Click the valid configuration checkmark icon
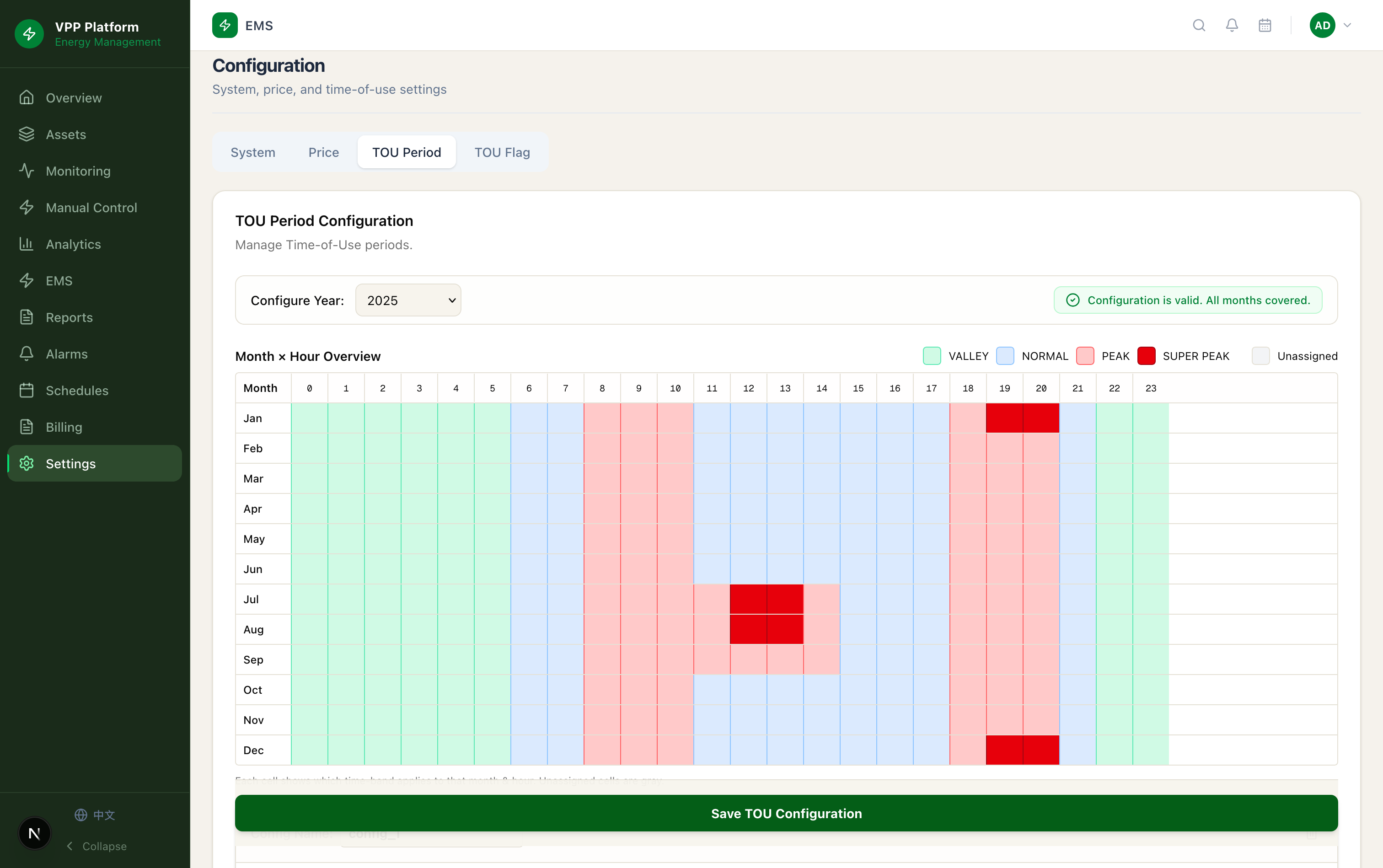 pos(1072,300)
